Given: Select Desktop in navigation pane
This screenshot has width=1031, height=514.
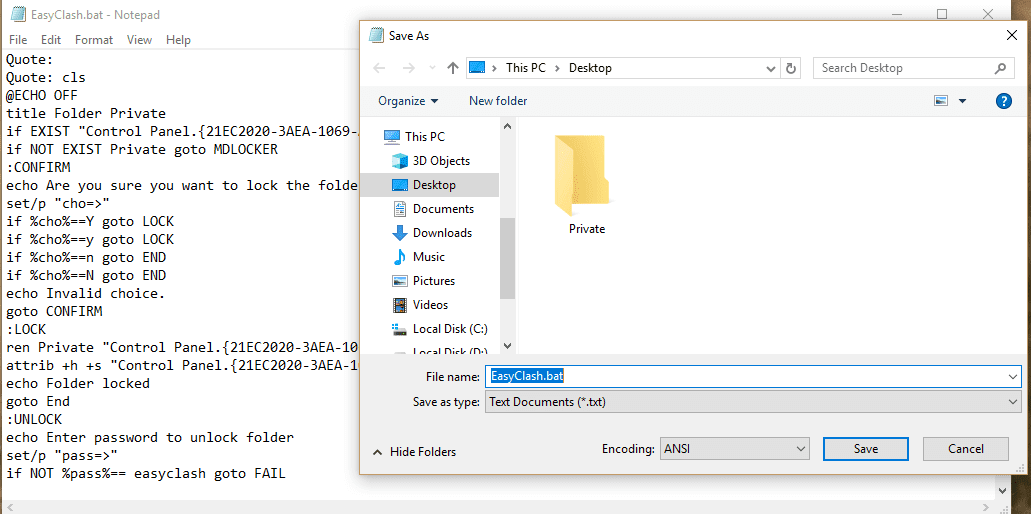Looking at the screenshot, I should coord(433,185).
